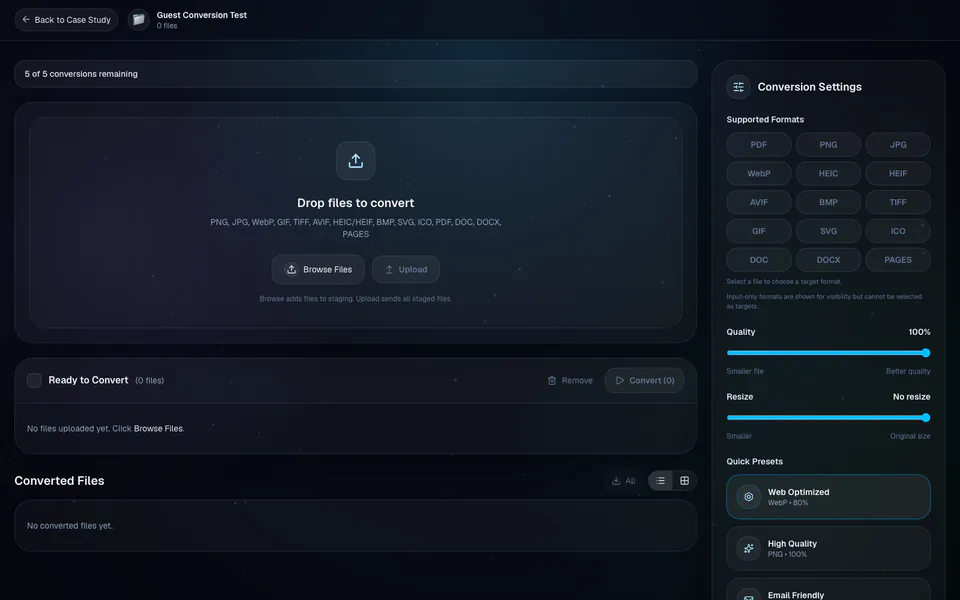
Task: Select the PNG format chip
Action: pos(828,144)
